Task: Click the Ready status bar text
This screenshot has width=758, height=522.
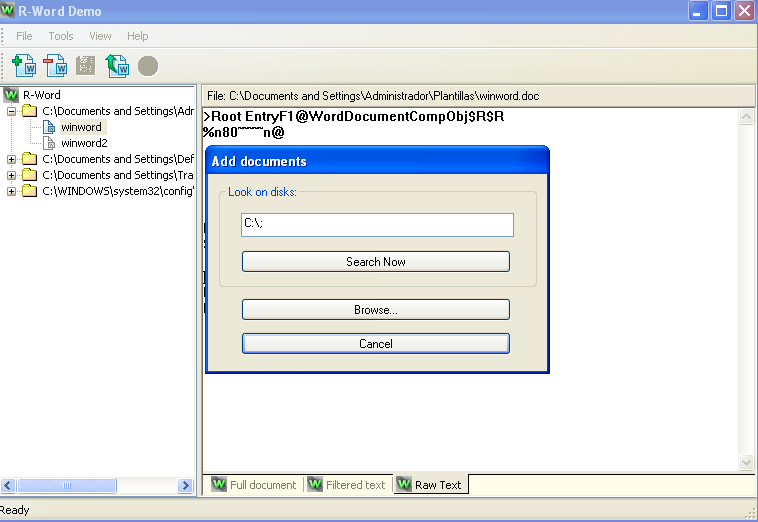Action: click(x=15, y=510)
